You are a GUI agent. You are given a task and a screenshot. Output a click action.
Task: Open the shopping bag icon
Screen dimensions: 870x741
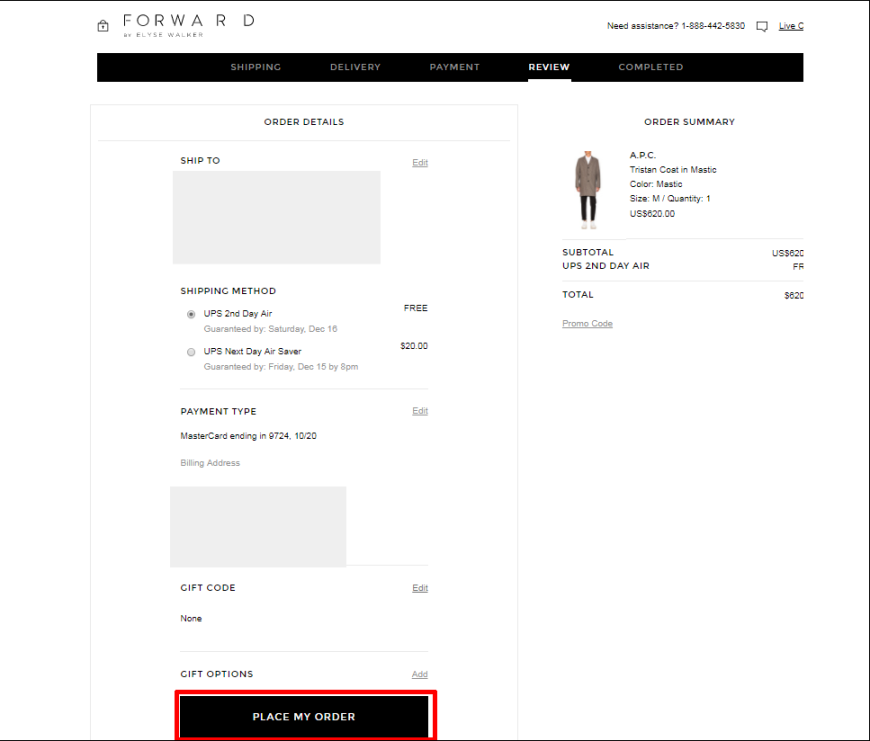coord(103,26)
